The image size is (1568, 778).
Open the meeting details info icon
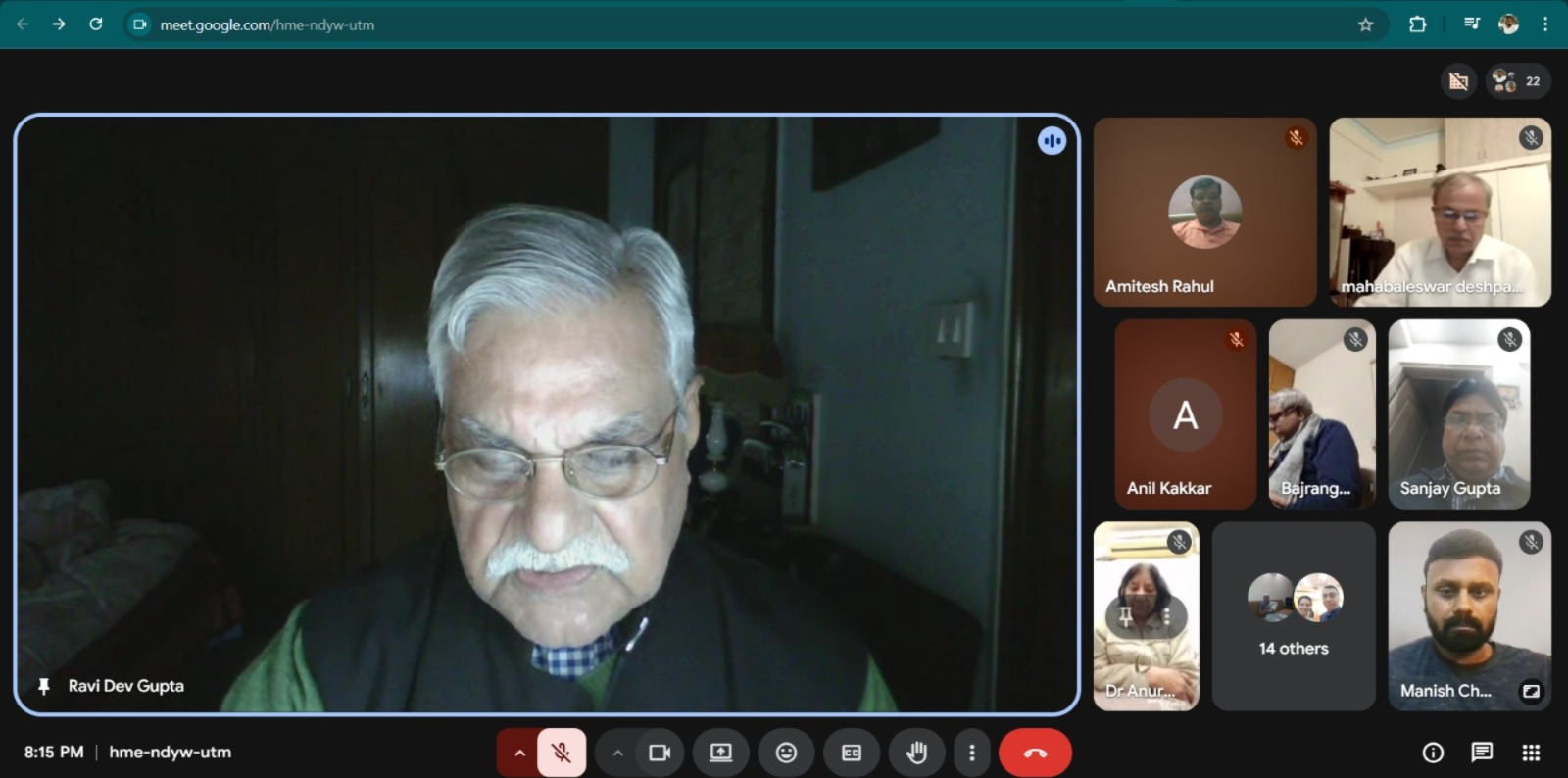click(1433, 753)
